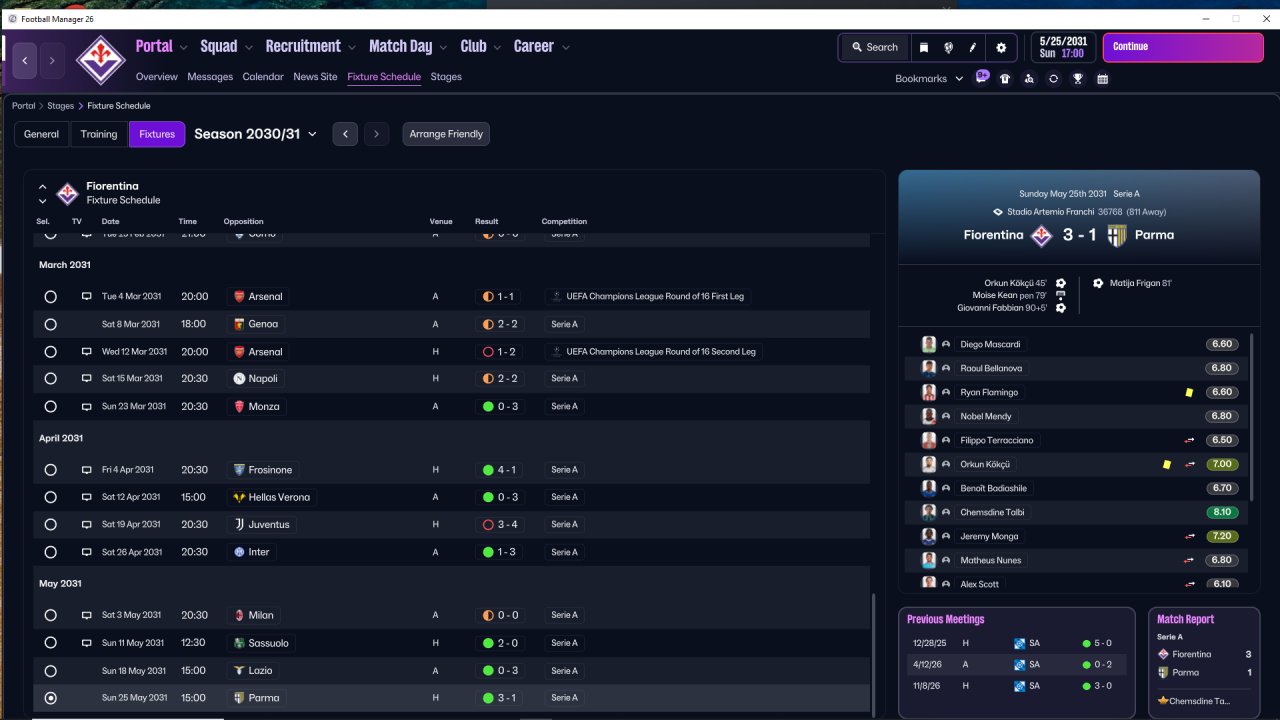The image size is (1280, 720).
Task: Click the shirt squad shortcut icon
Action: [1005, 79]
